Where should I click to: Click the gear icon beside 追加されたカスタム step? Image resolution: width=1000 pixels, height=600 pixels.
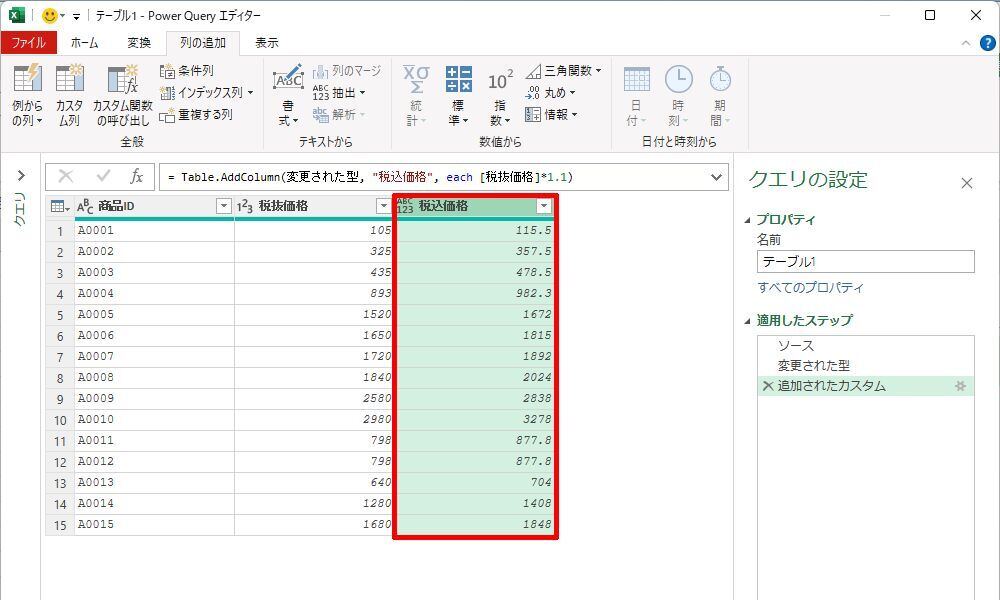tap(961, 386)
